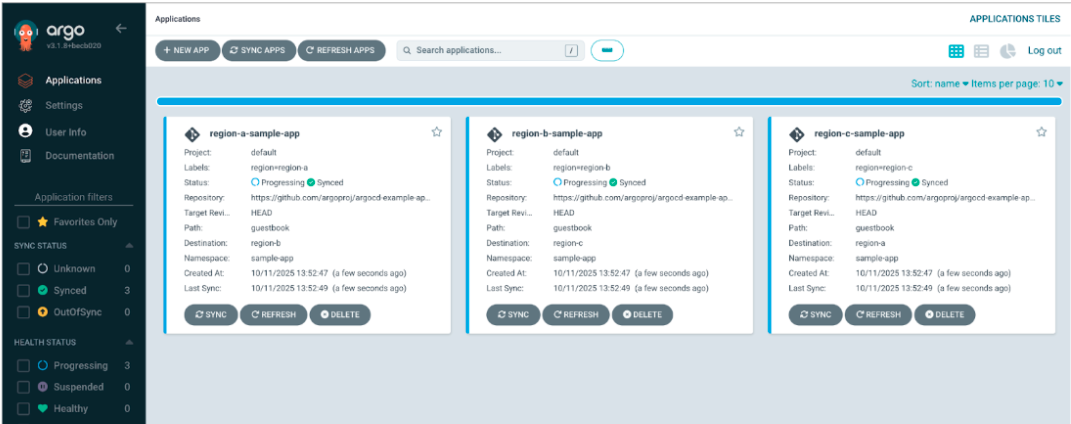The height and width of the screenshot is (424, 1071).
Task: Favorite region-a-sample-app with star icon
Action: pos(437,132)
